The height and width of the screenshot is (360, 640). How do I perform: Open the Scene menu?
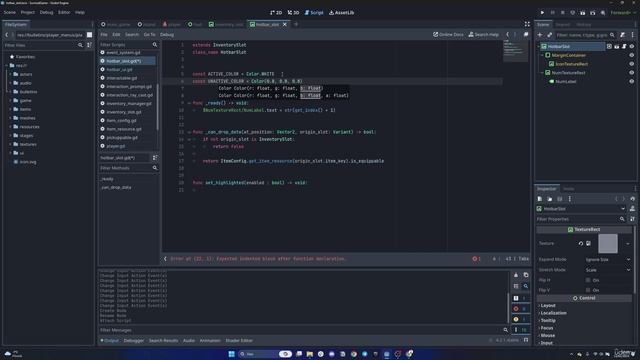[x=10, y=13]
